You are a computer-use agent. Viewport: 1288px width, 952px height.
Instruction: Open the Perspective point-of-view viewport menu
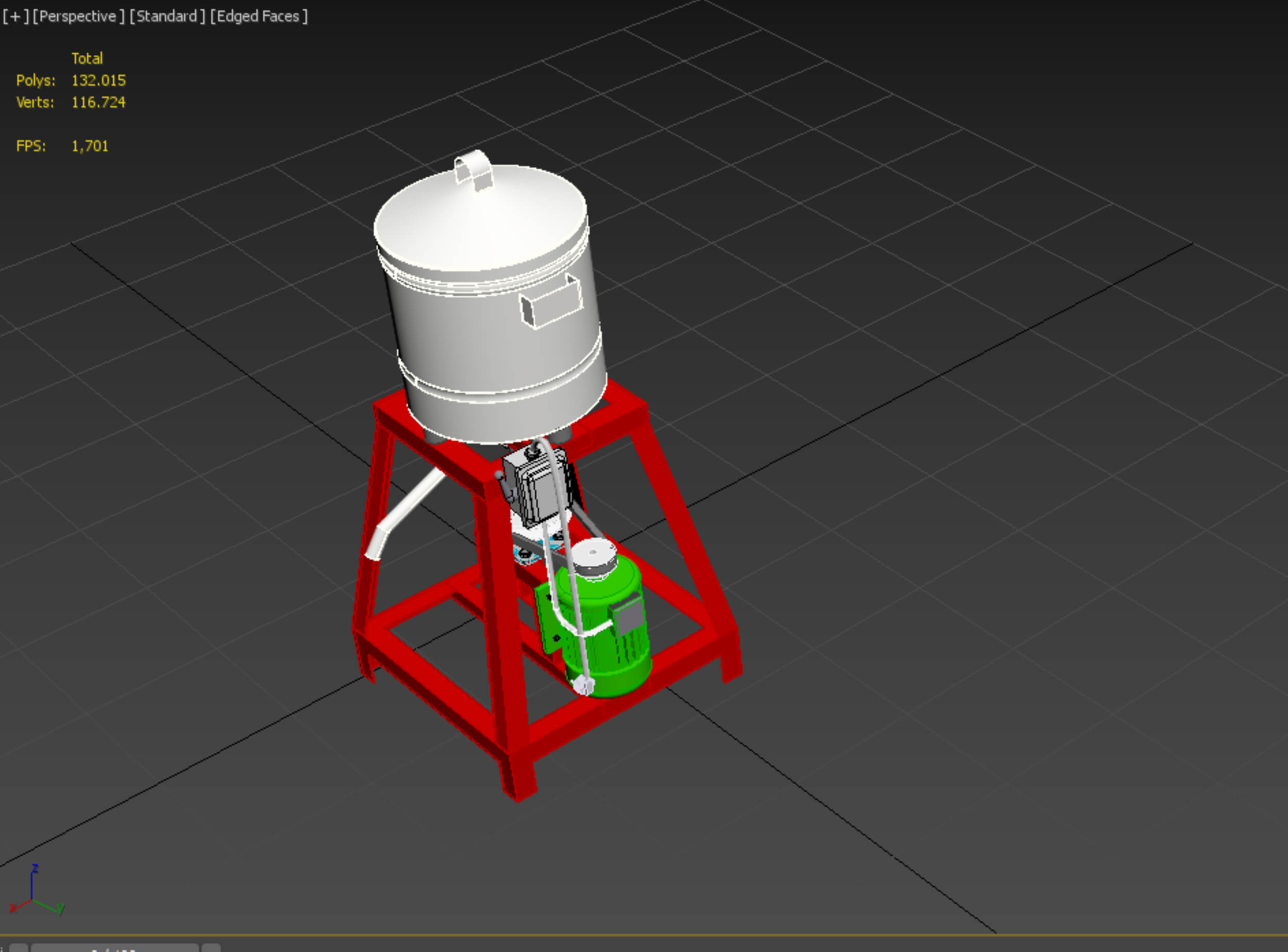point(78,16)
